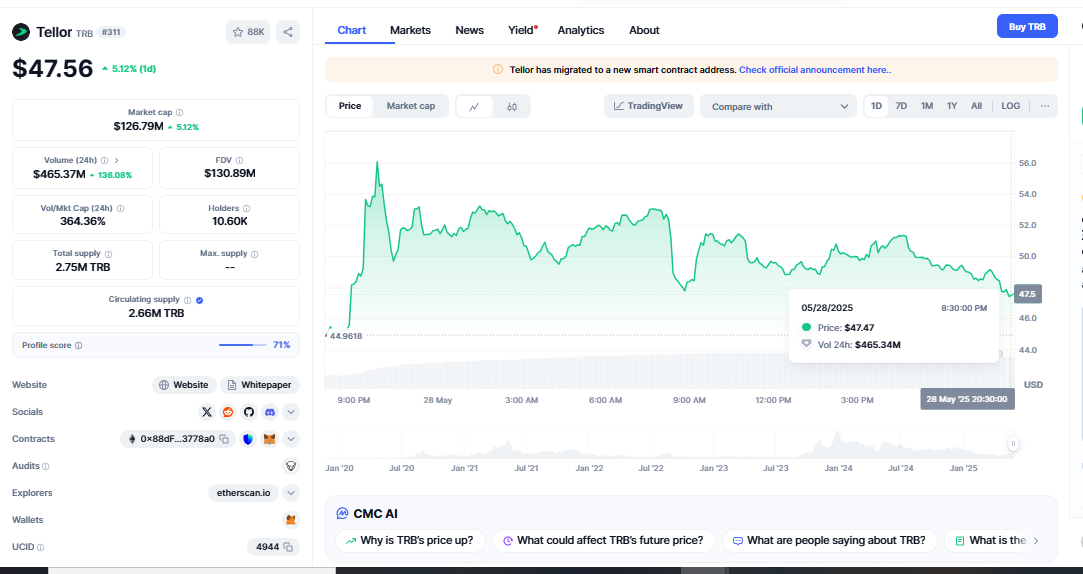Image resolution: width=1083 pixels, height=574 pixels.
Task: Expand more Contracts
Action: 291,439
